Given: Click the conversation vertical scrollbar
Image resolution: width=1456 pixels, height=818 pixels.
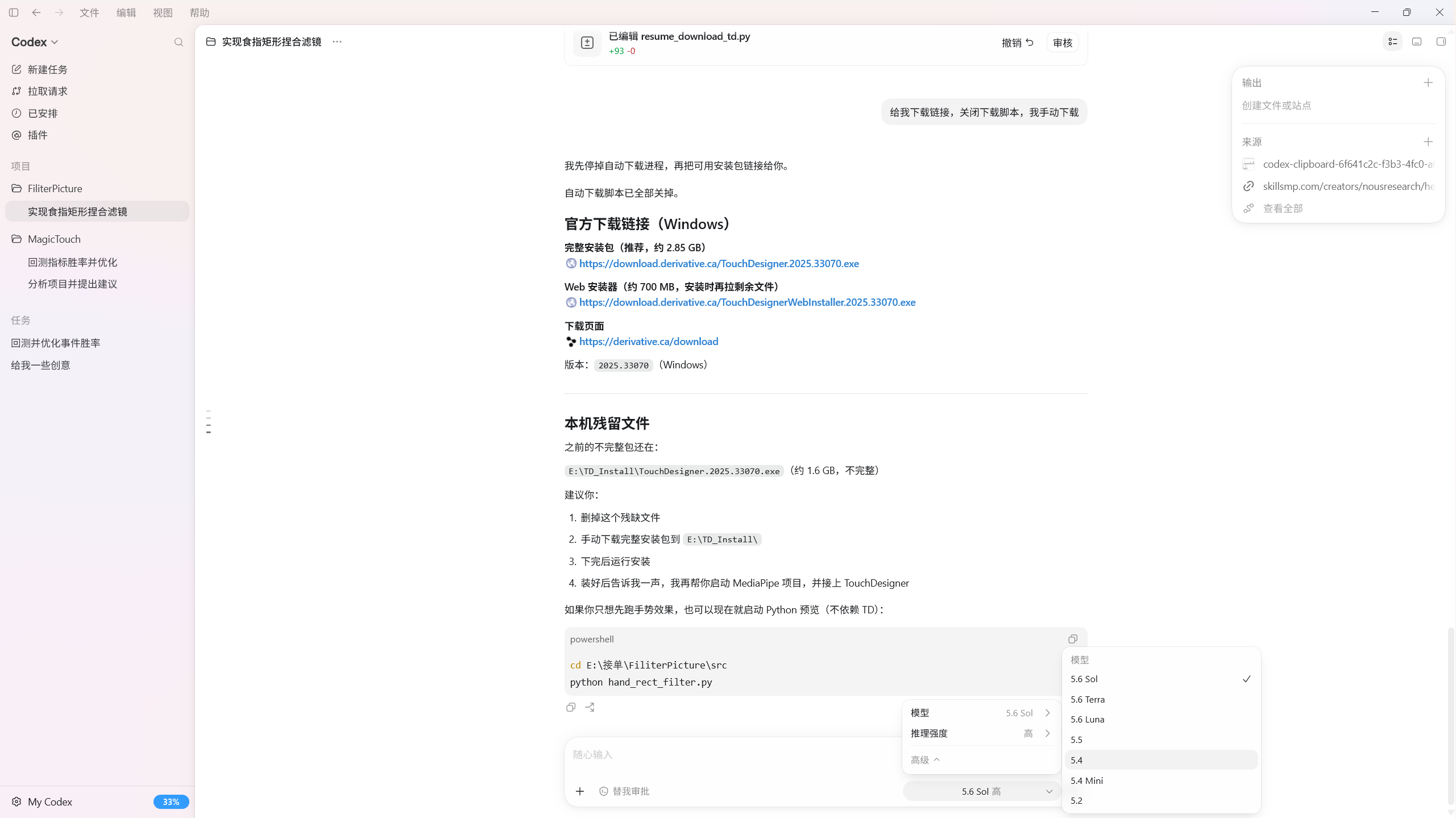Looking at the screenshot, I should (x=1451, y=716).
